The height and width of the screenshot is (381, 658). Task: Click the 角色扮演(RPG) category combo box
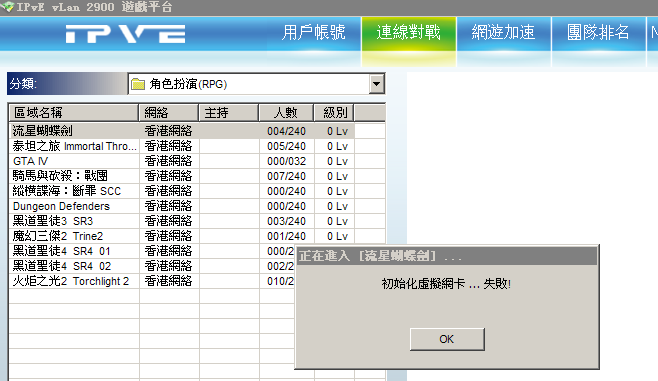[256, 84]
